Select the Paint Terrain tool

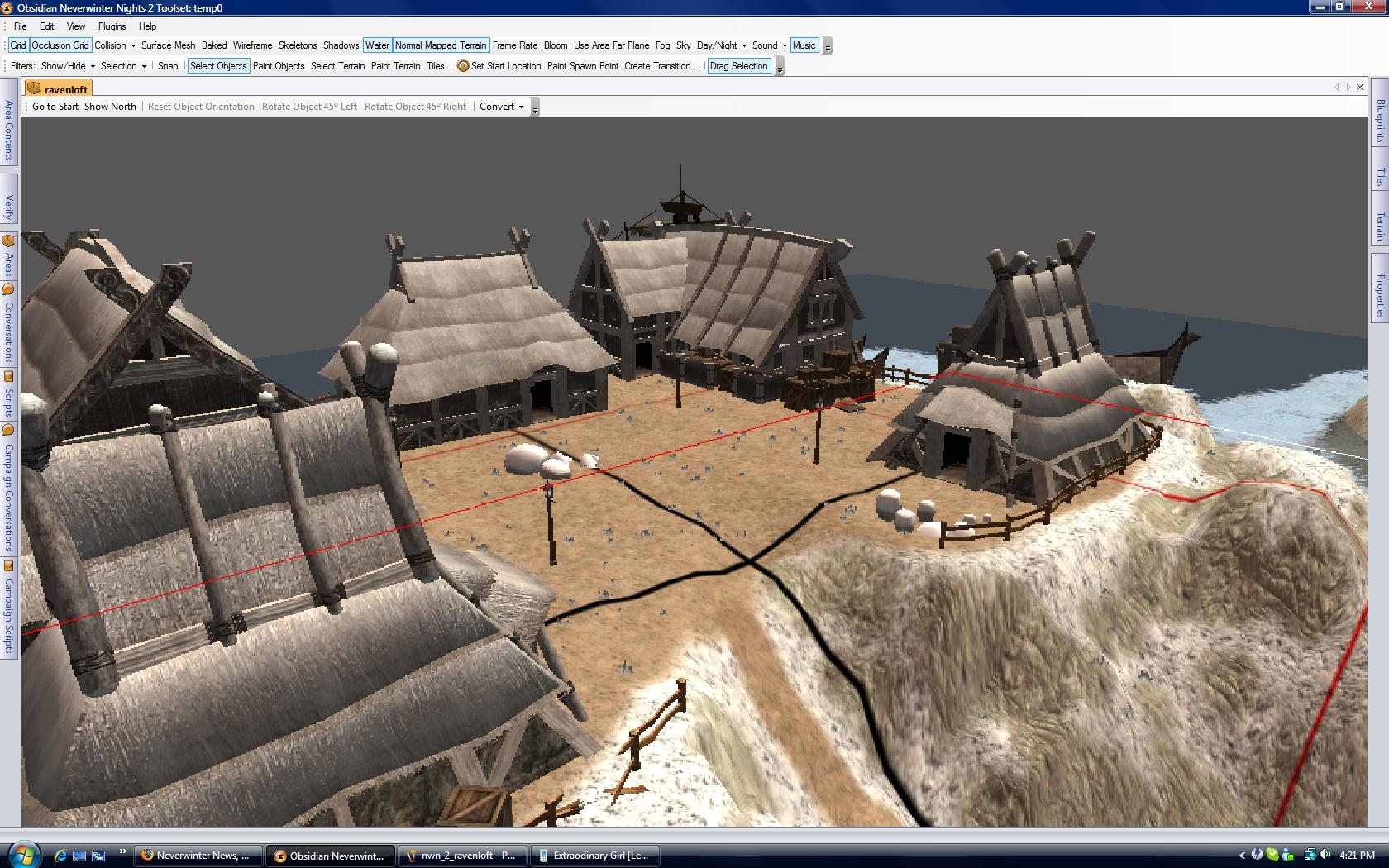pos(395,66)
